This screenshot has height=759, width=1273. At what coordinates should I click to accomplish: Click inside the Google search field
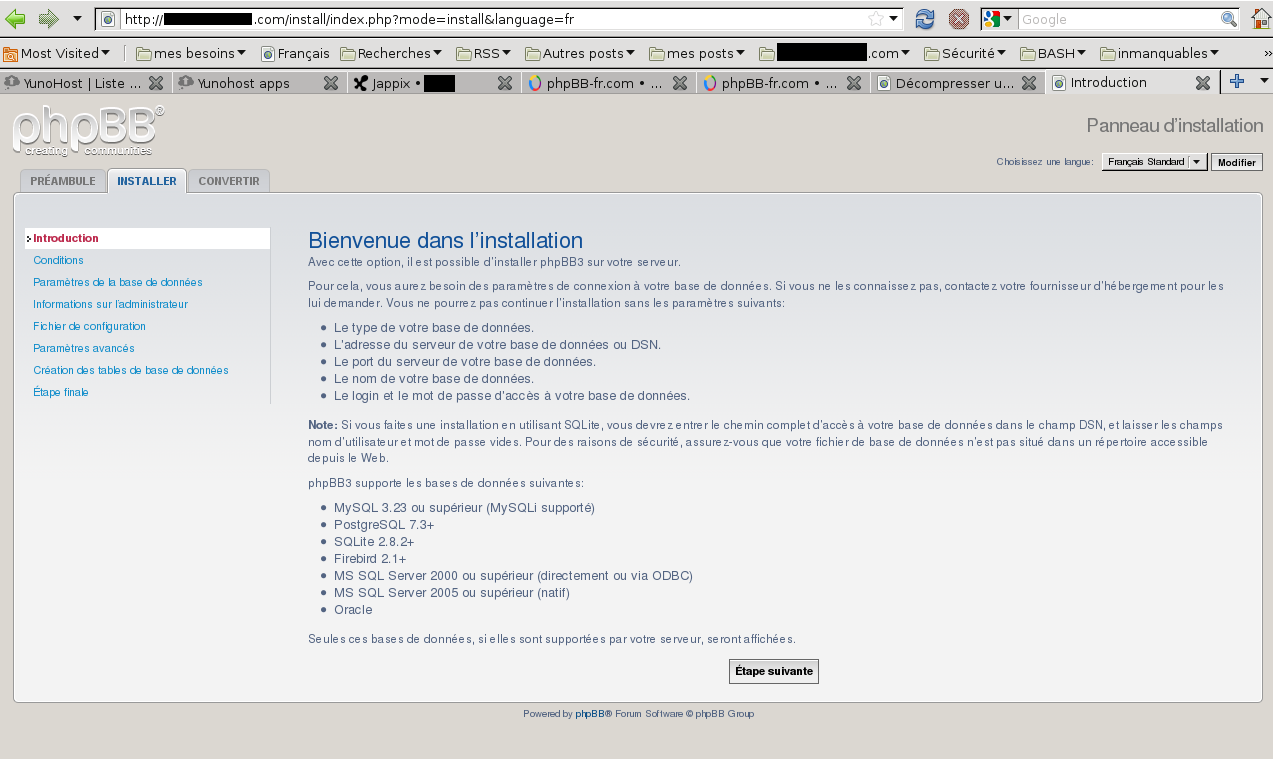[1115, 19]
